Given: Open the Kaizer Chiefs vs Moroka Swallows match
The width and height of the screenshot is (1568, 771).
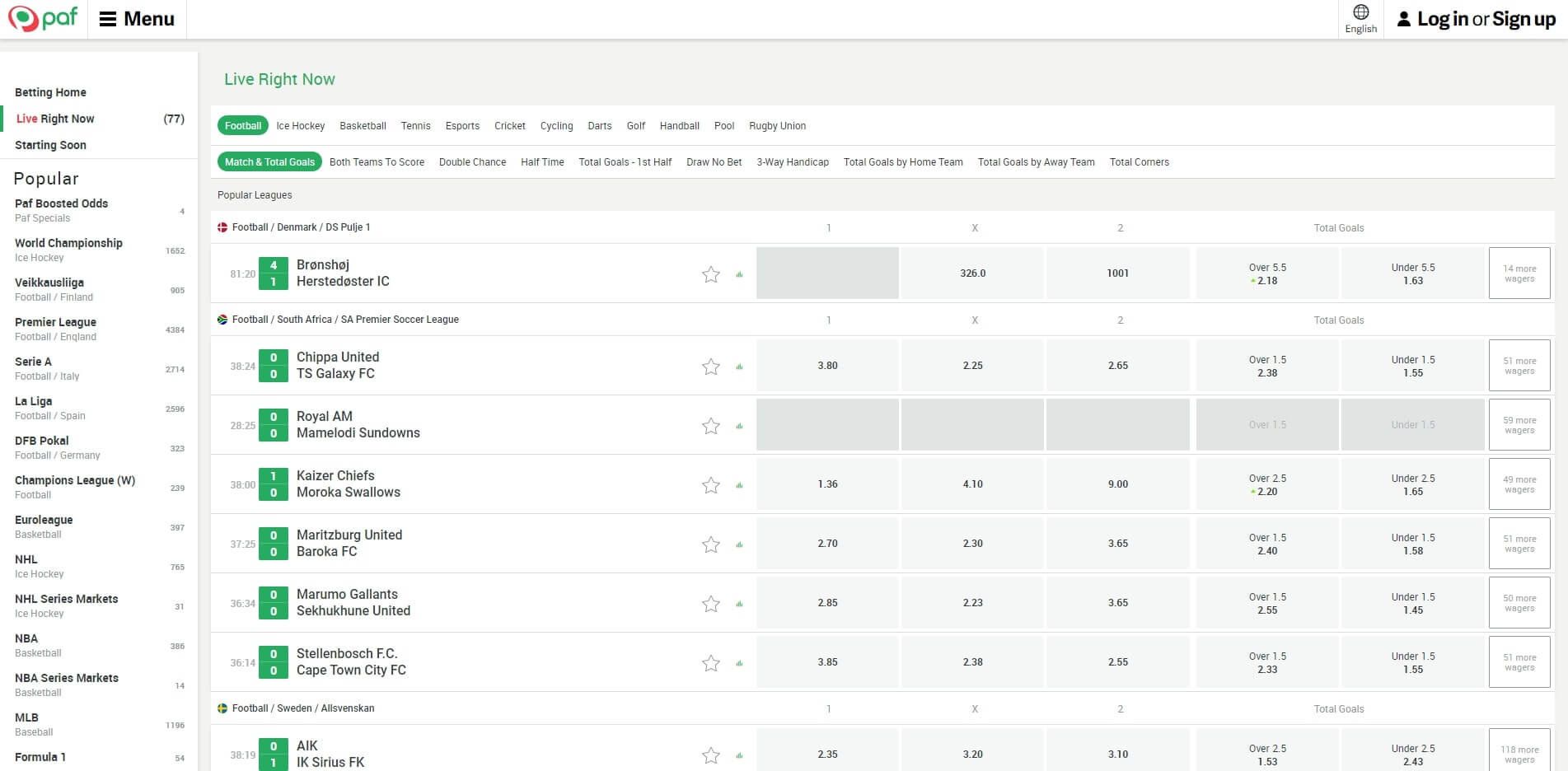Looking at the screenshot, I should pyautogui.click(x=349, y=484).
